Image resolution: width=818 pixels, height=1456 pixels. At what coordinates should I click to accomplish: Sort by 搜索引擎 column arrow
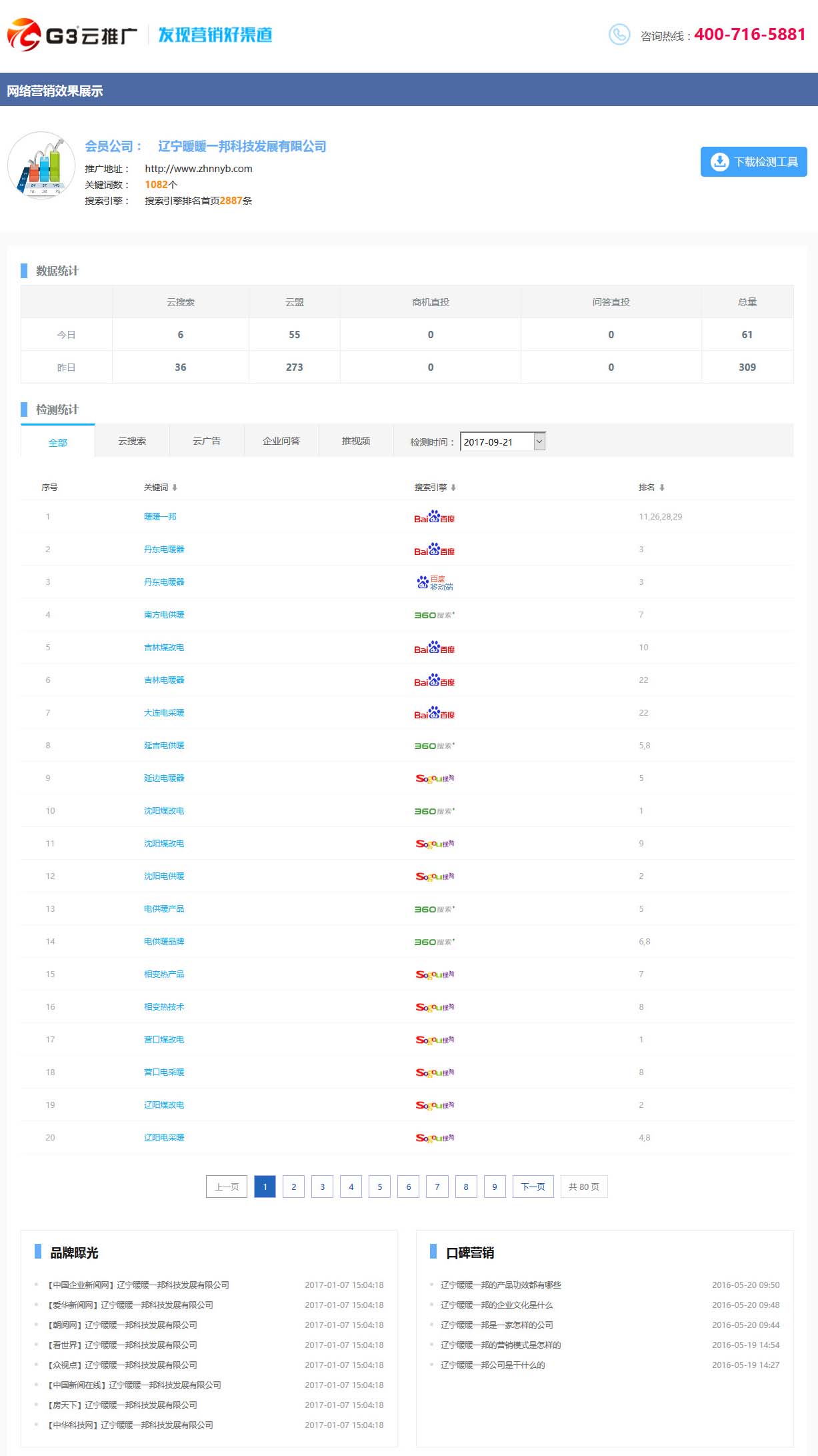pos(453,488)
